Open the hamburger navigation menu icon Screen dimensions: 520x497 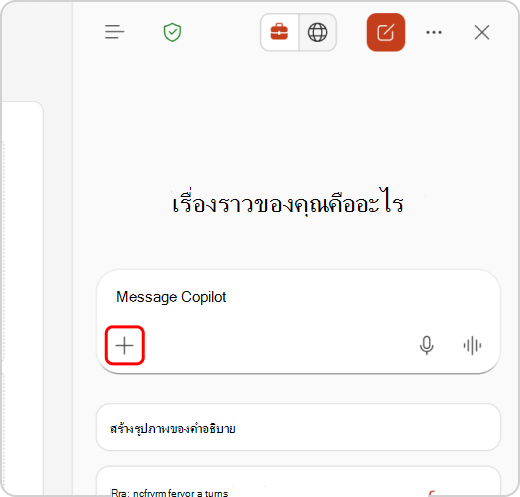(x=114, y=32)
